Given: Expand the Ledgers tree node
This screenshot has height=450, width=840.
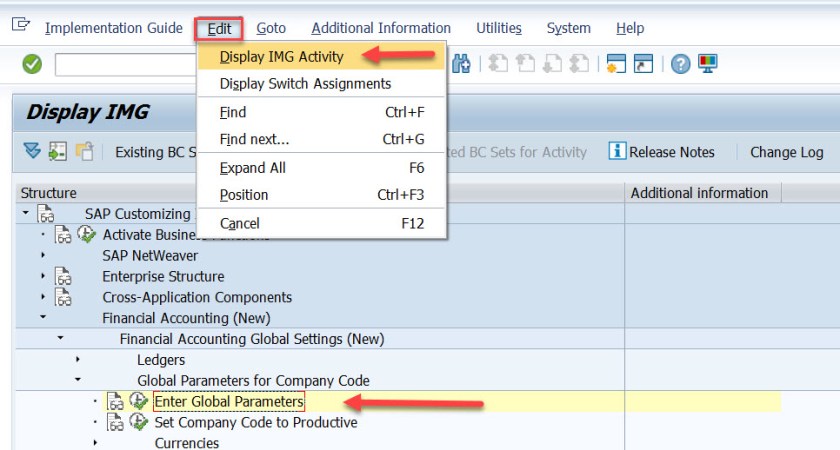Looking at the screenshot, I should click(x=78, y=359).
